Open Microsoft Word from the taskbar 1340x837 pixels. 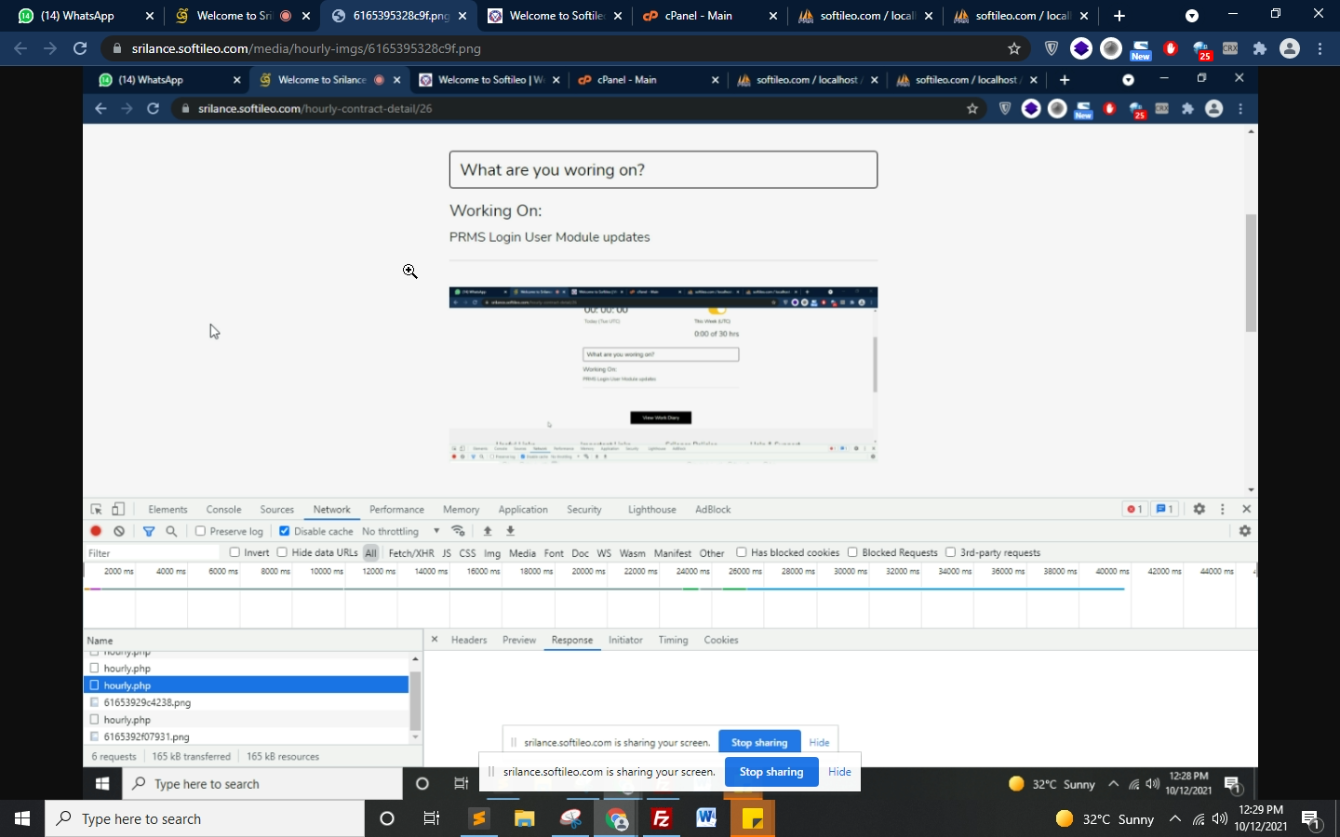coord(707,819)
